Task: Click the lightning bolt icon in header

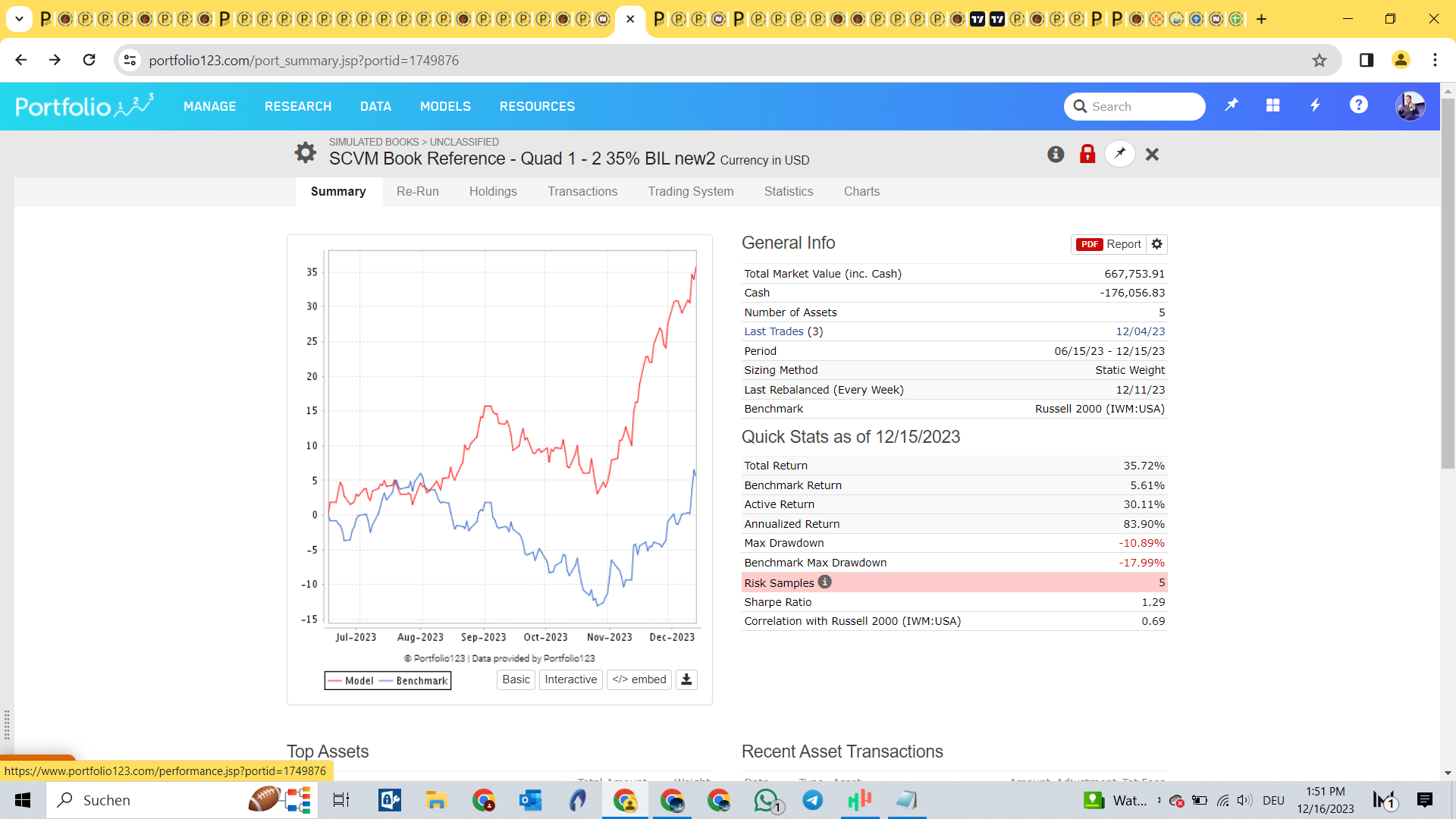Action: tap(1316, 105)
